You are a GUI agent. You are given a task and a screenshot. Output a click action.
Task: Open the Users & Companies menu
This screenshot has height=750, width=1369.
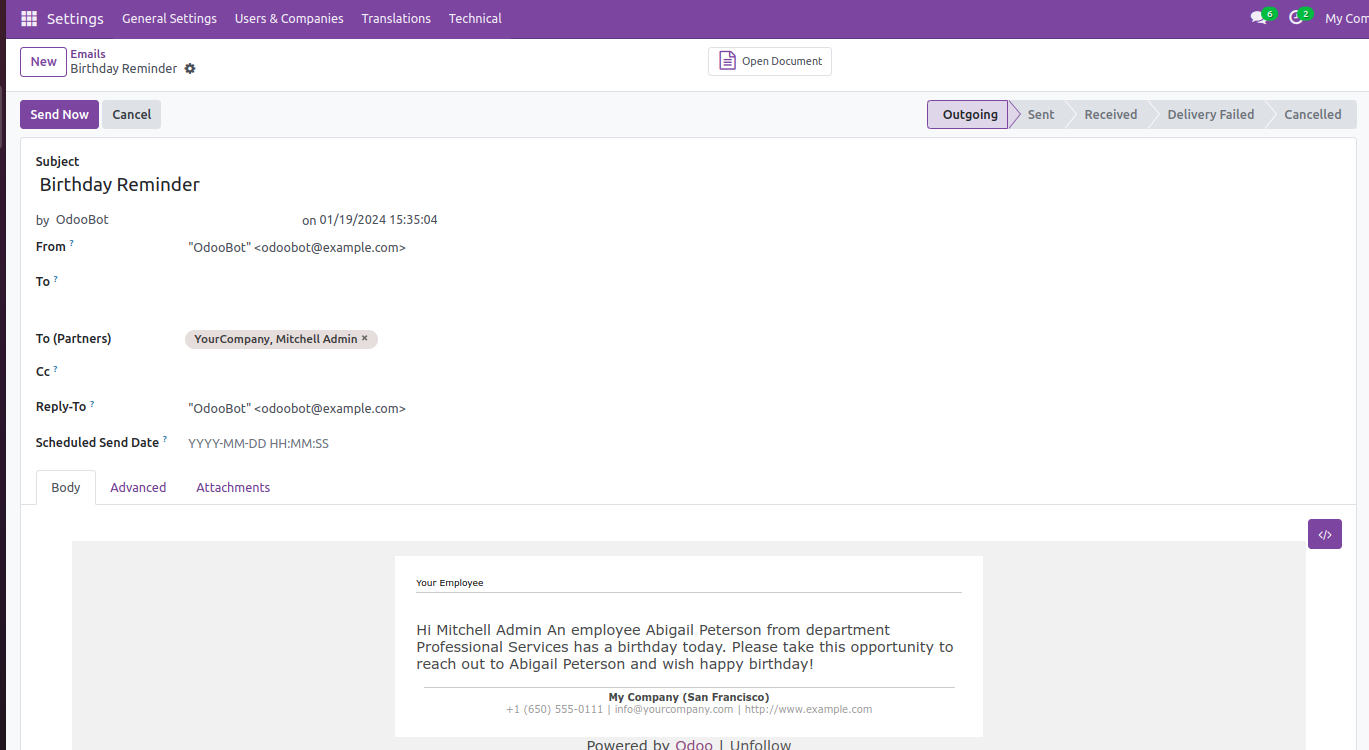point(289,19)
